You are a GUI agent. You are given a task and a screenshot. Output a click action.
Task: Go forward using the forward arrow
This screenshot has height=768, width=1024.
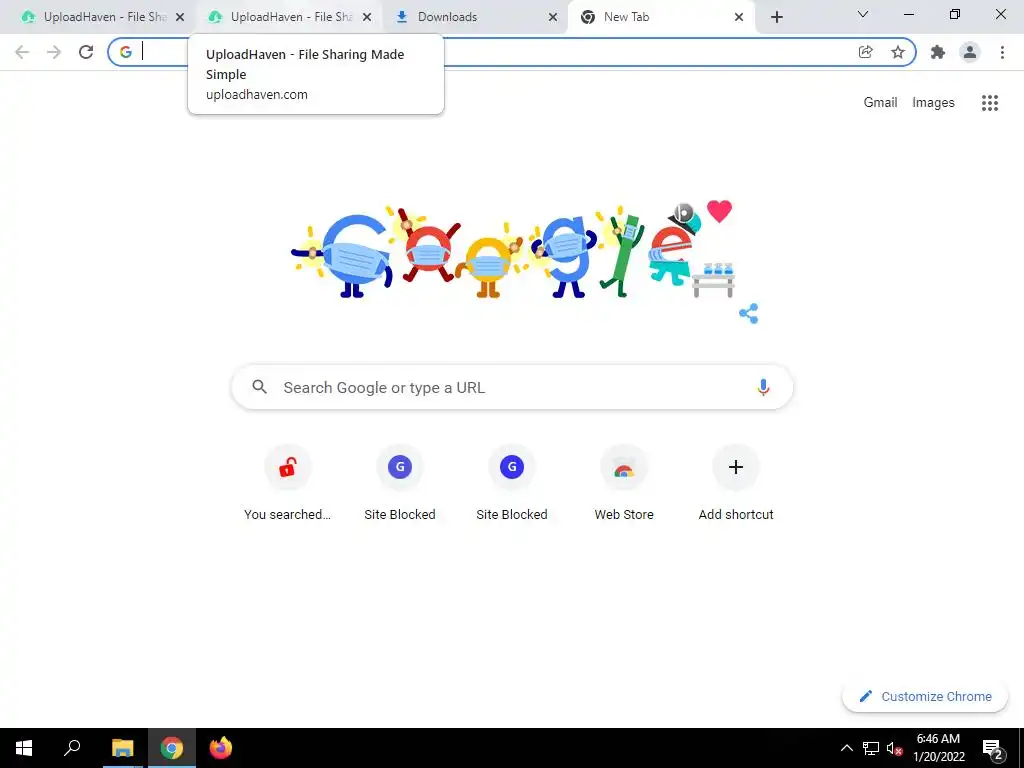[x=54, y=52]
